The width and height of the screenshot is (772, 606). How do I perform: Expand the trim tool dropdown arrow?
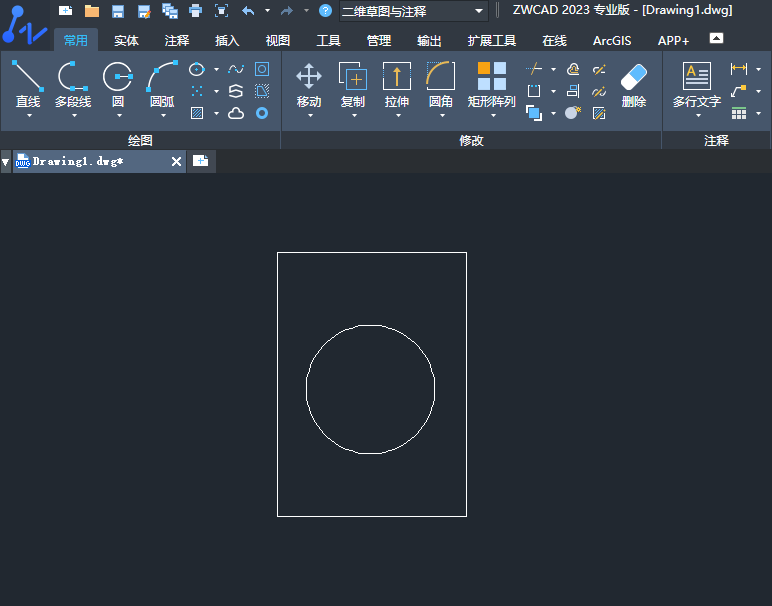[553, 69]
